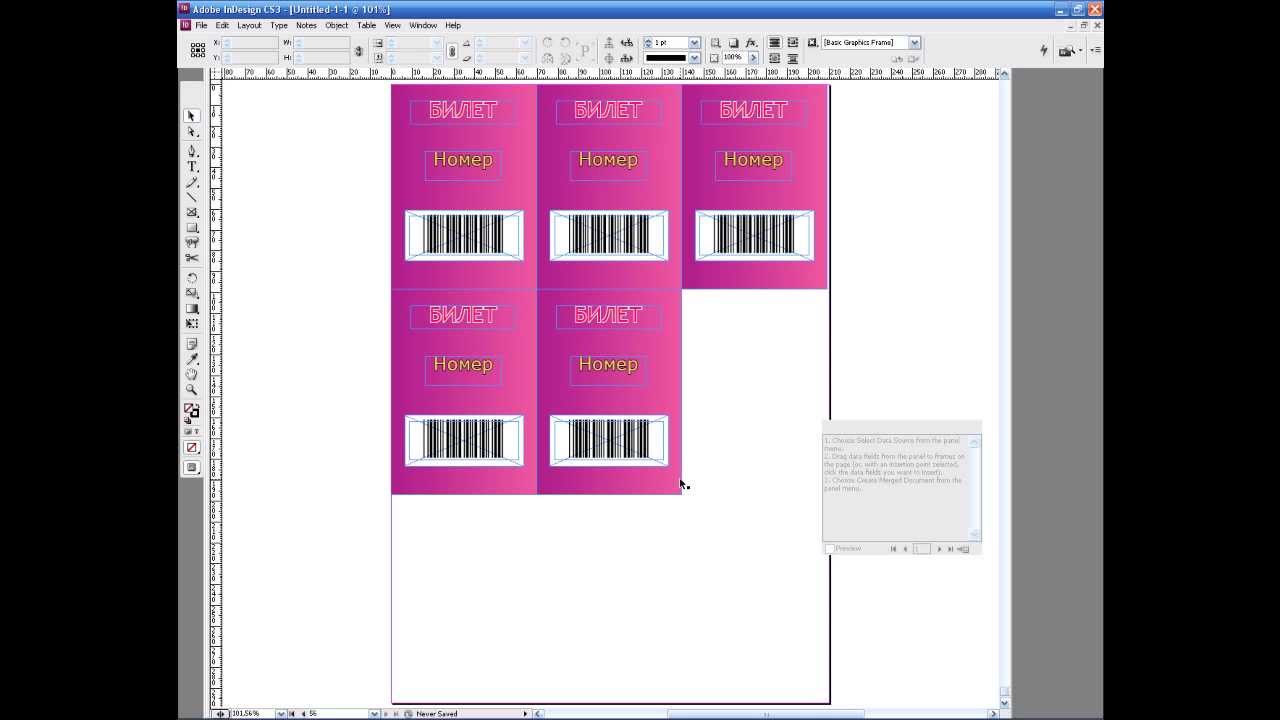The image size is (1280, 720).
Task: Toggle constrain proportions for width and height
Action: click(359, 50)
